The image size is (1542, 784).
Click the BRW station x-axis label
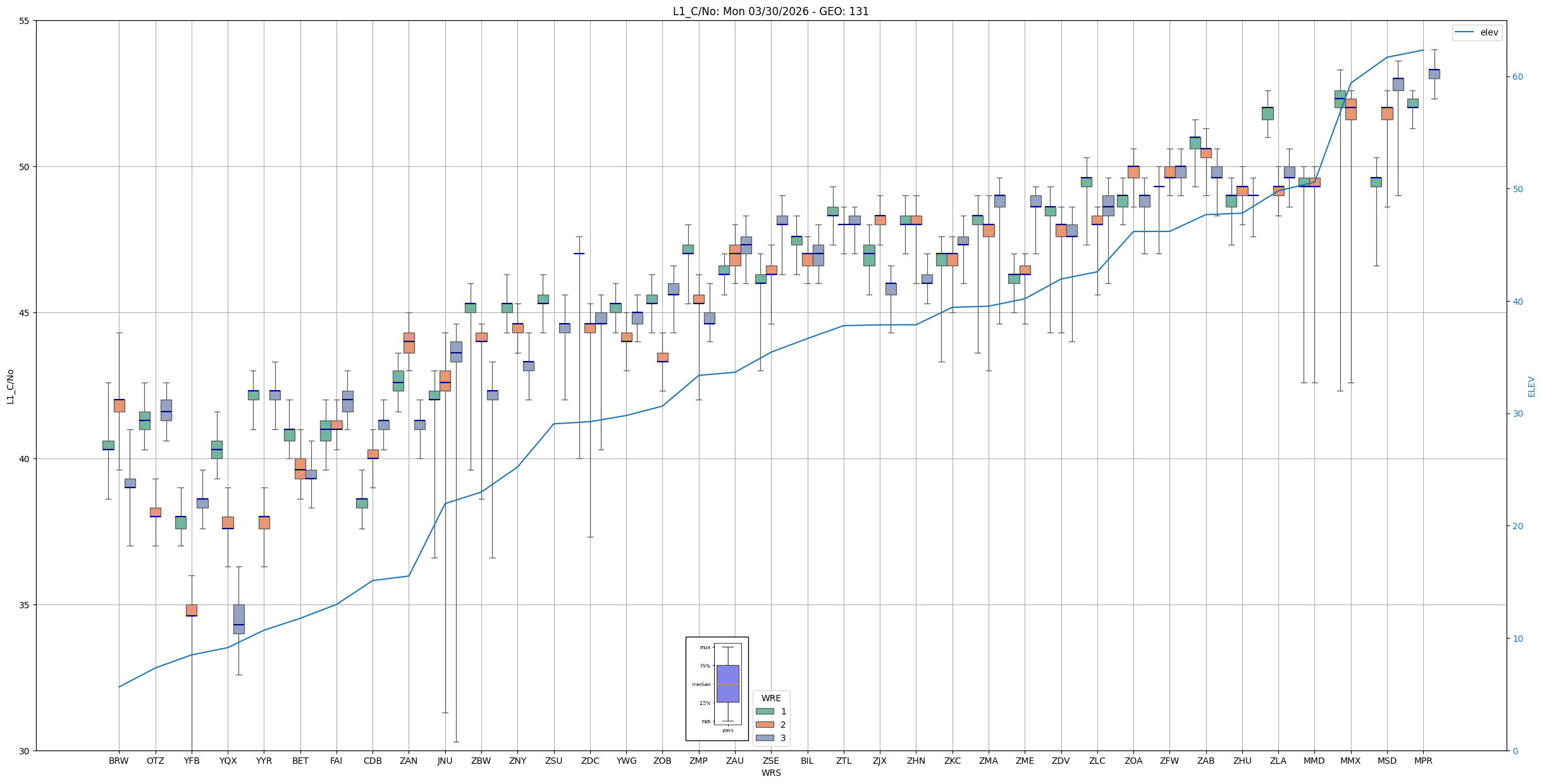tap(119, 761)
